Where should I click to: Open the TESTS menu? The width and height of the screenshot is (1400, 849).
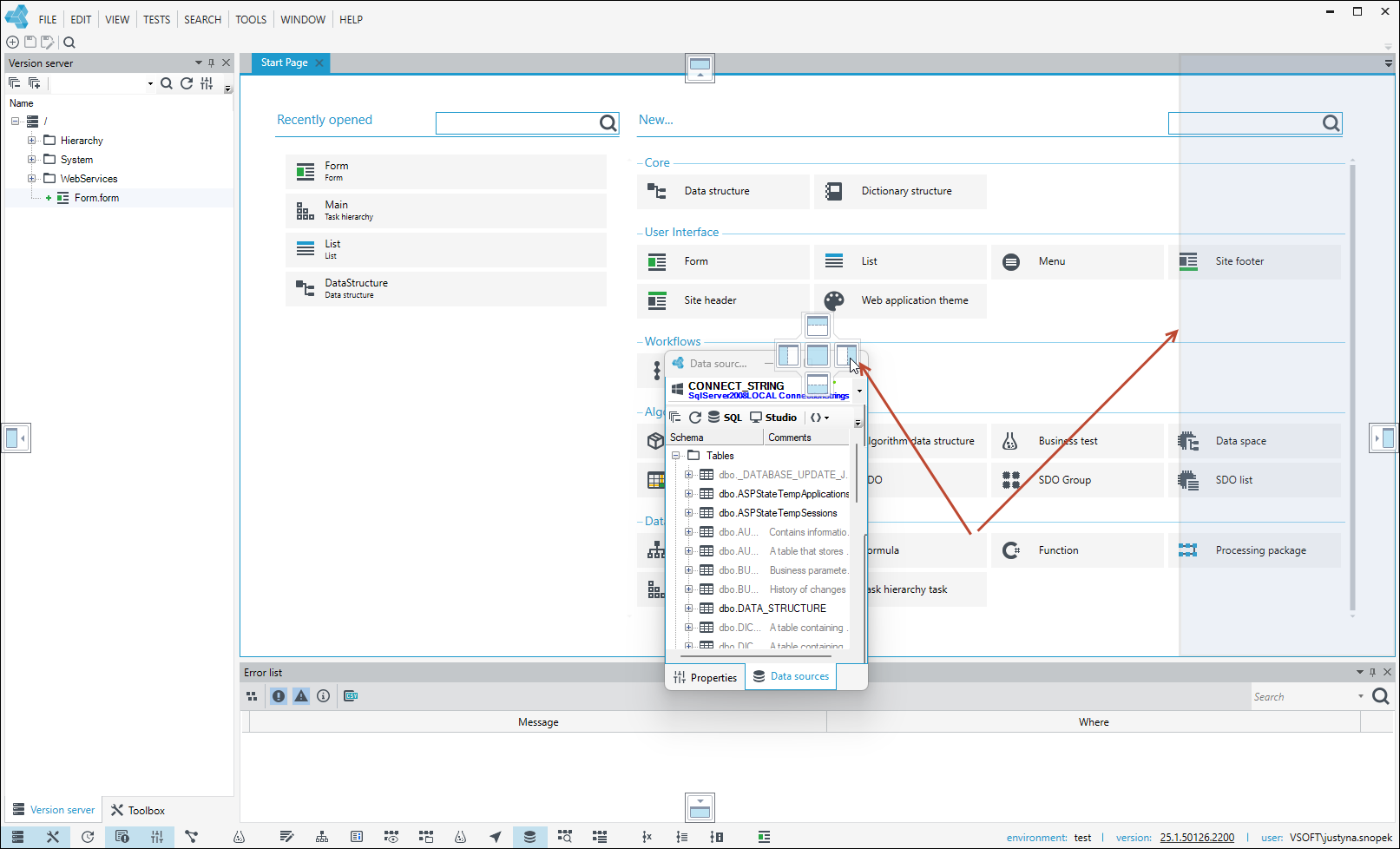pos(156,19)
